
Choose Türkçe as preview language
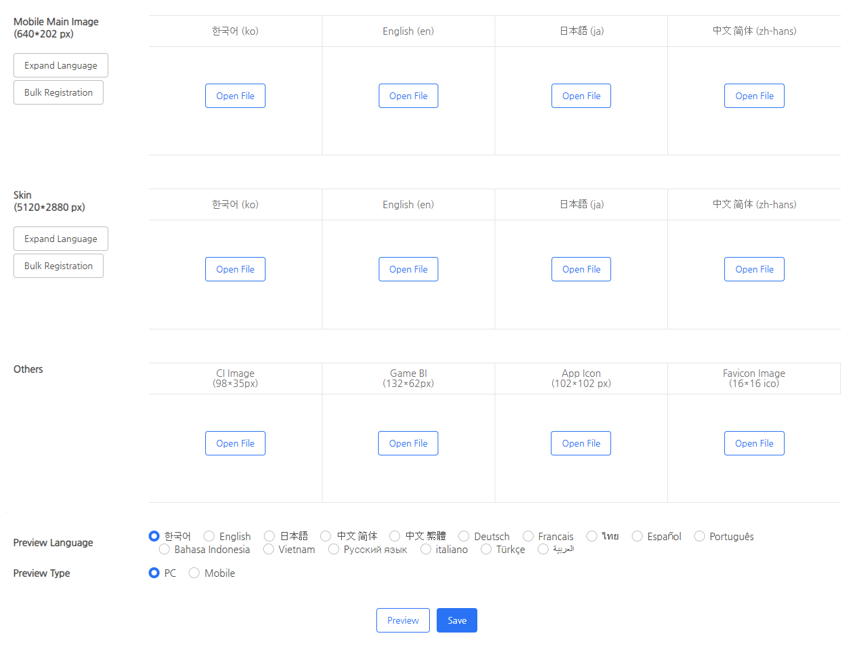(x=486, y=549)
